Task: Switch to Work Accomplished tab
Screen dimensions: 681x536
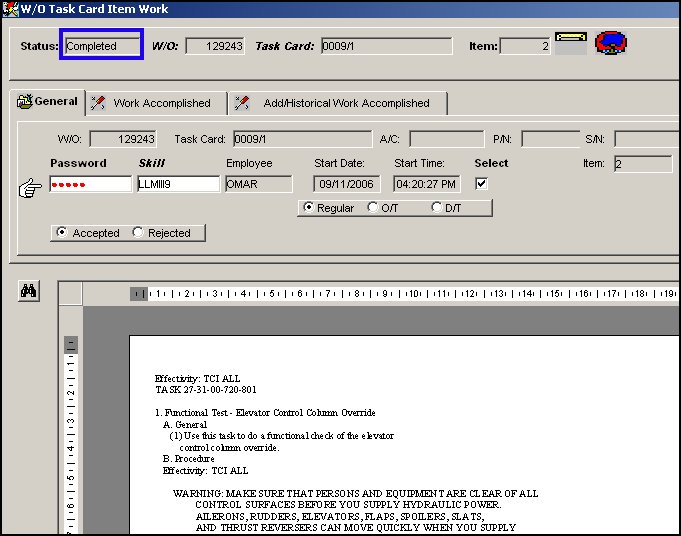Action: [x=155, y=103]
